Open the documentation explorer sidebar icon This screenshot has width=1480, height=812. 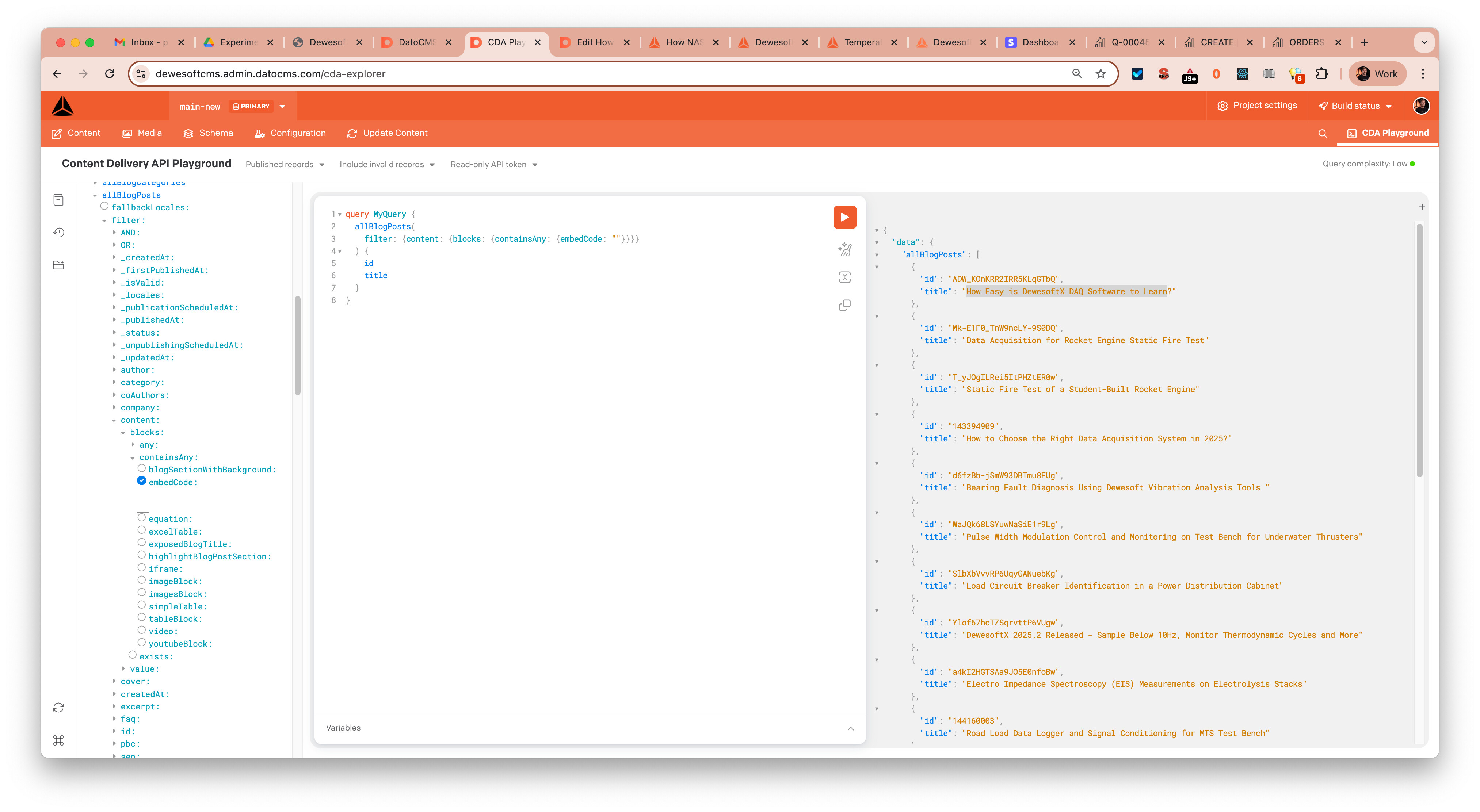click(58, 200)
